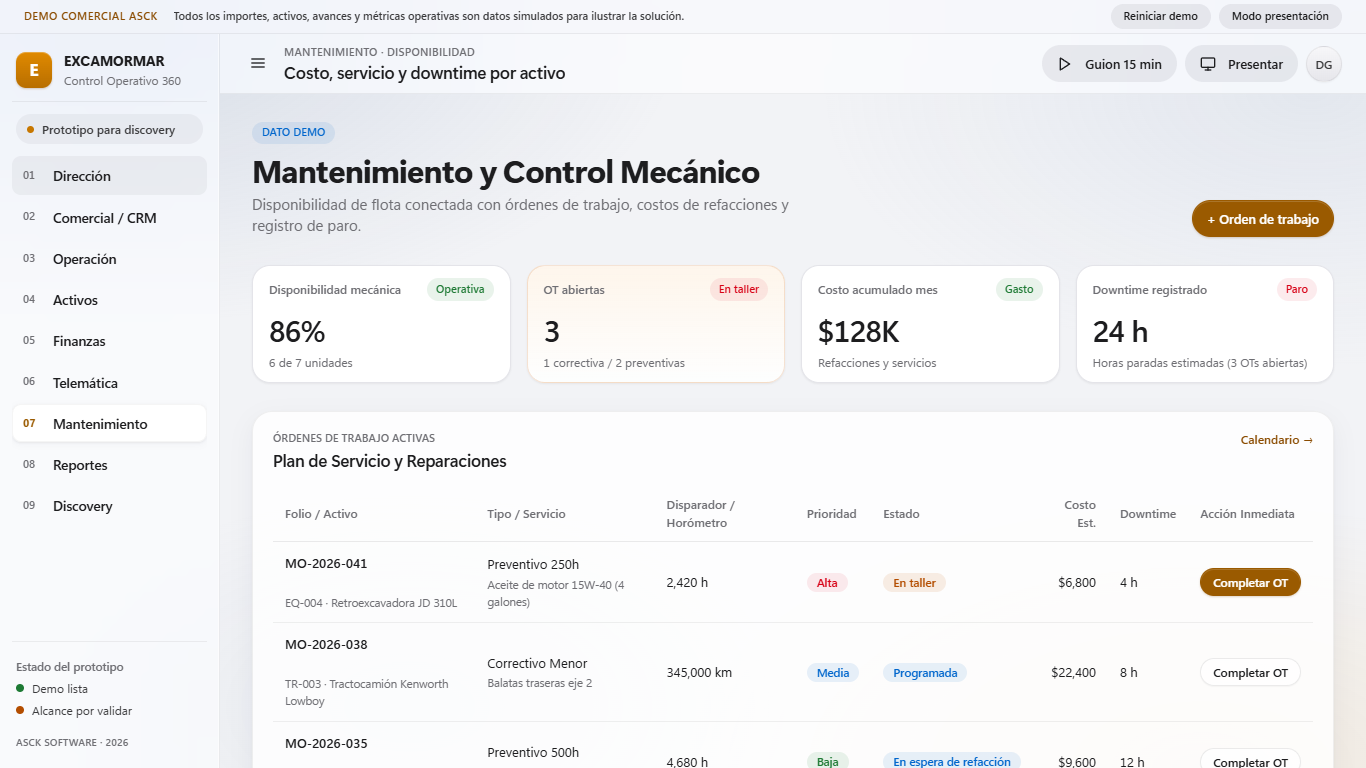
Task: Click the Programada status tag
Action: pyautogui.click(x=925, y=673)
